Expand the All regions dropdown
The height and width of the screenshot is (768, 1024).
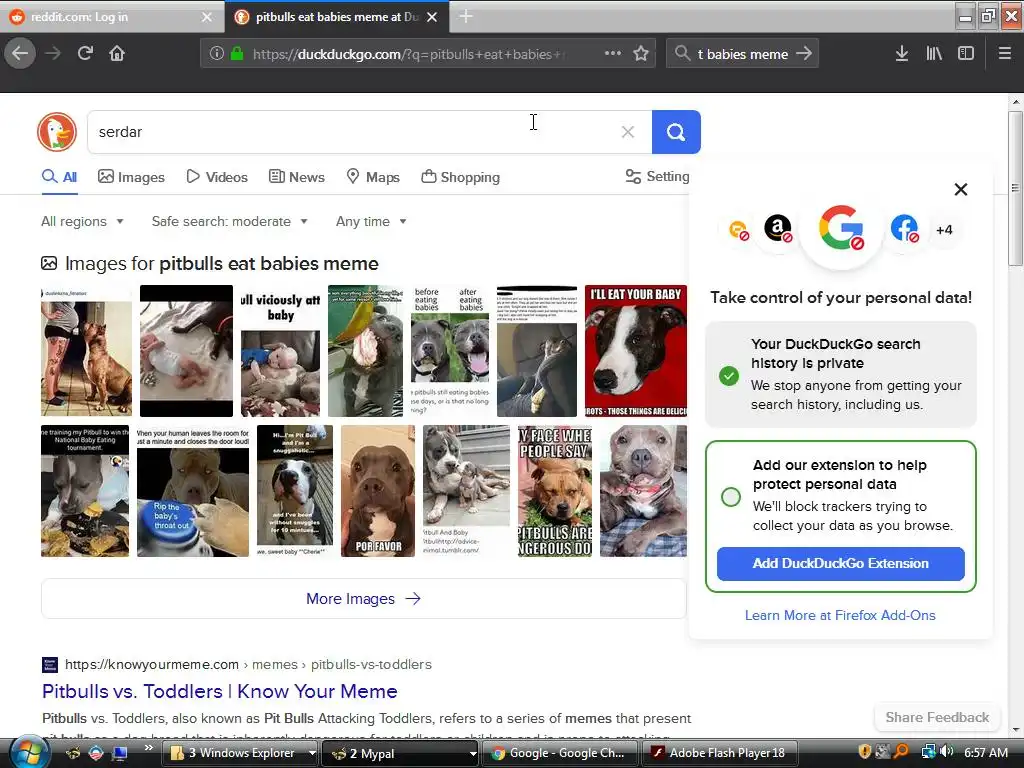click(82, 221)
